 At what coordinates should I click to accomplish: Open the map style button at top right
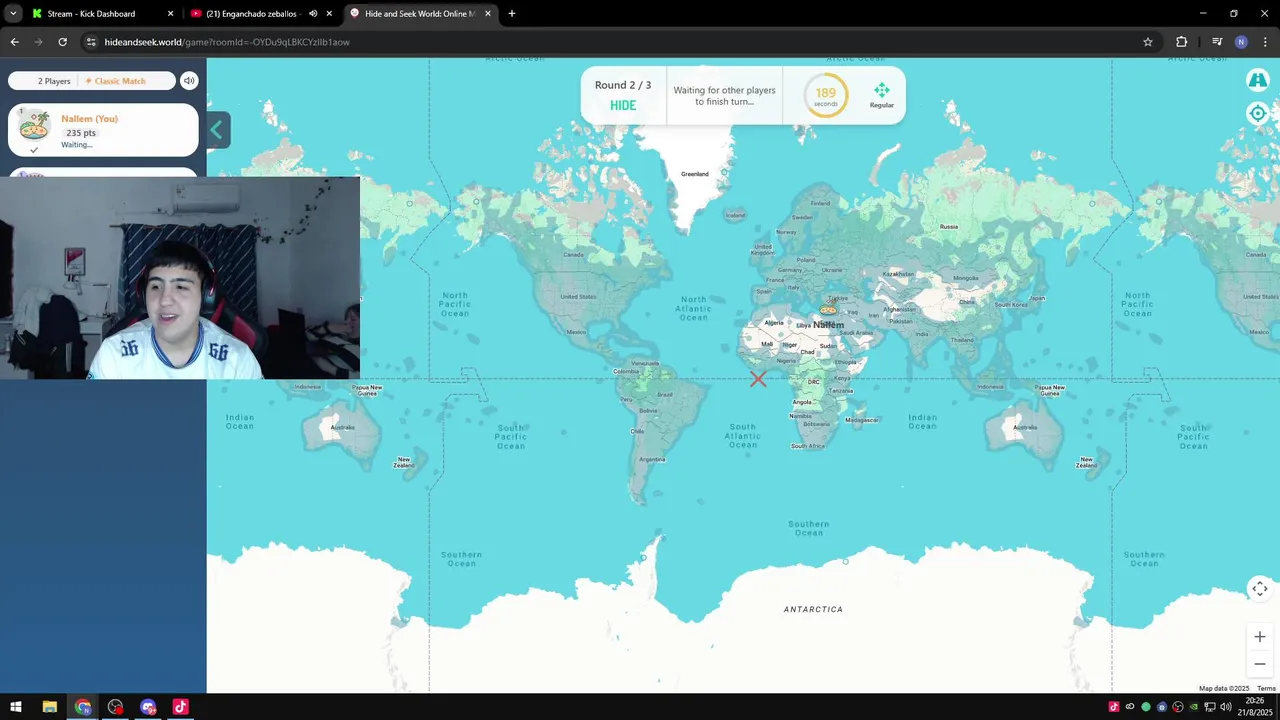pyautogui.click(x=1258, y=80)
